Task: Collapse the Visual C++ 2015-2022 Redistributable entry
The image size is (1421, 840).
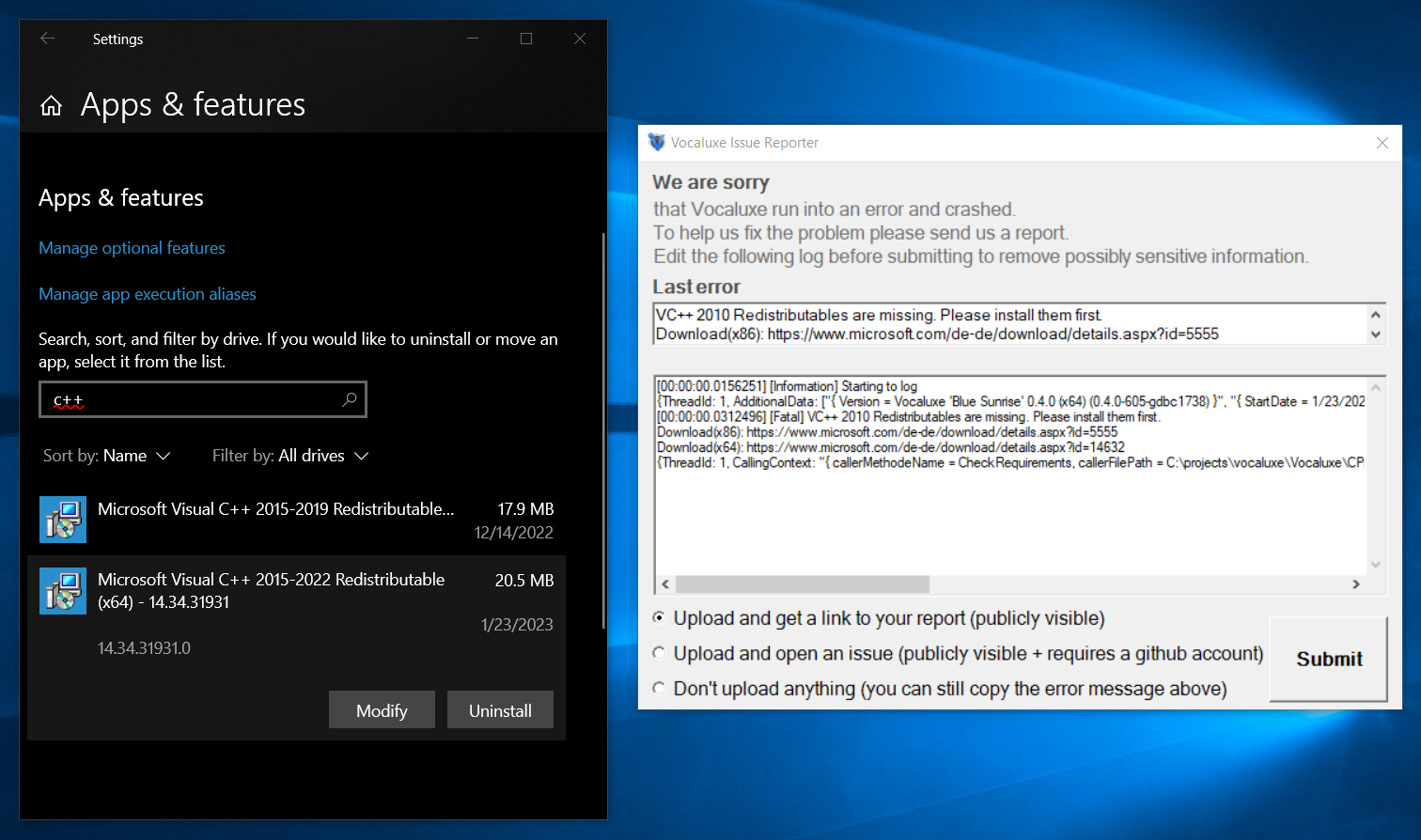Action: coord(271,590)
